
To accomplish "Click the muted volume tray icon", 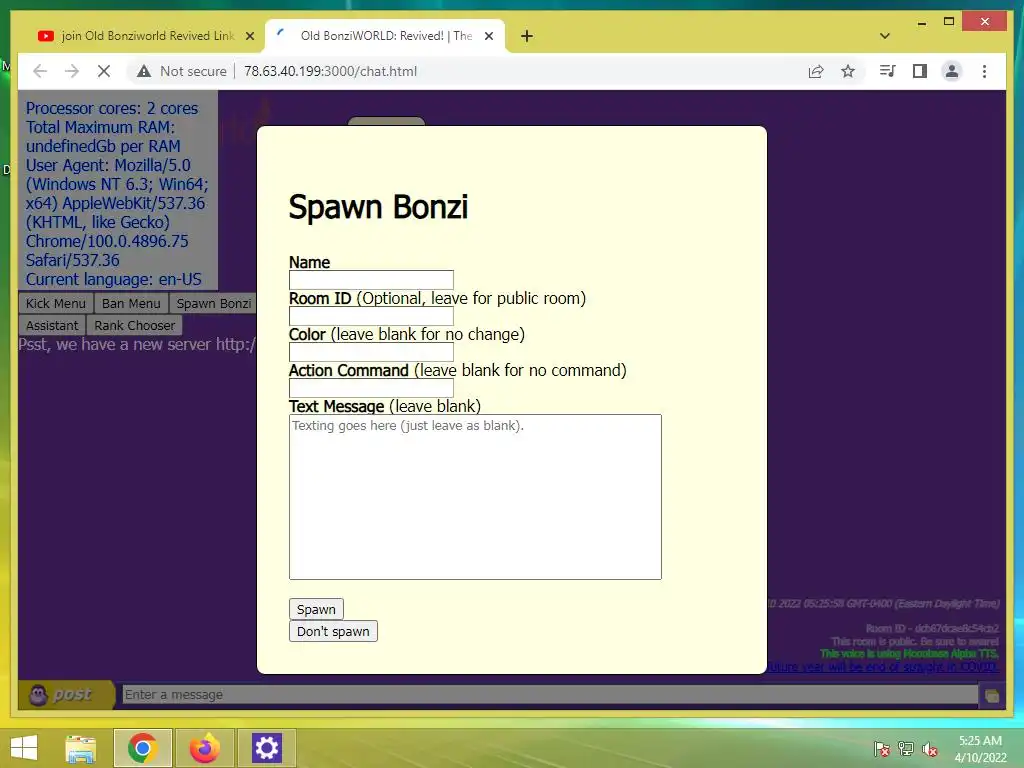I will (x=930, y=749).
